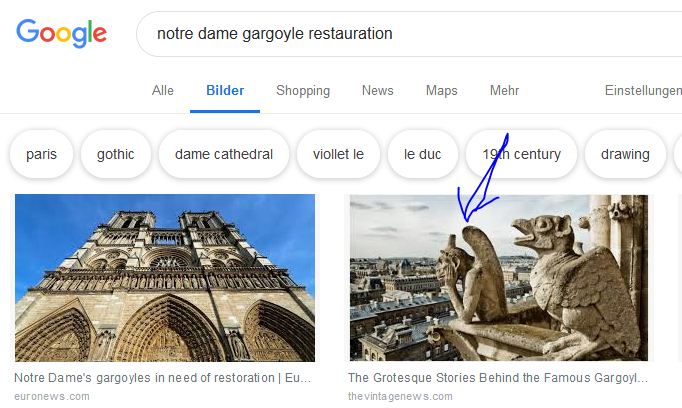The height and width of the screenshot is (408, 682).
Task: Click the Google logo
Action: (61, 33)
